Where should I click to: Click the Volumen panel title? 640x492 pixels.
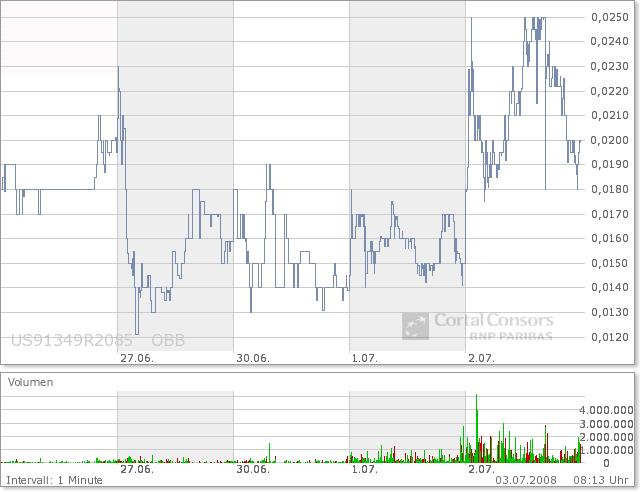click(x=31, y=382)
